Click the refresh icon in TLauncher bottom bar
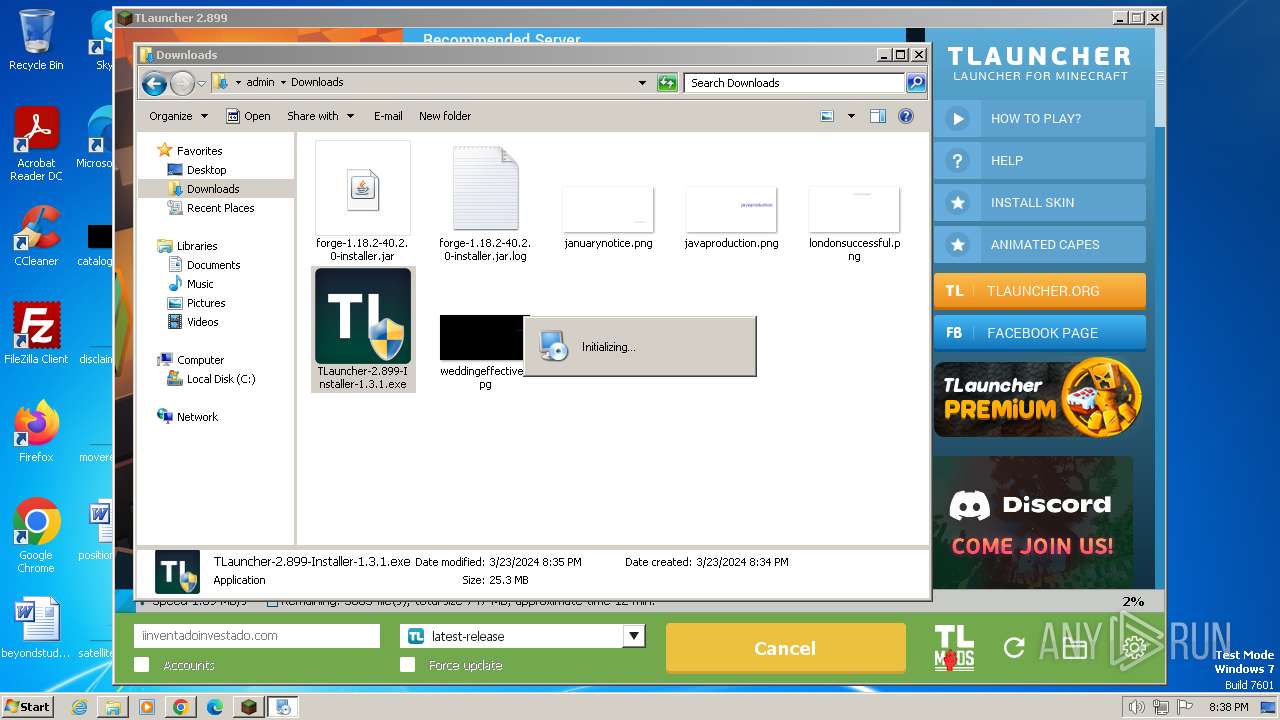This screenshot has height=720, width=1280. coord(1014,648)
